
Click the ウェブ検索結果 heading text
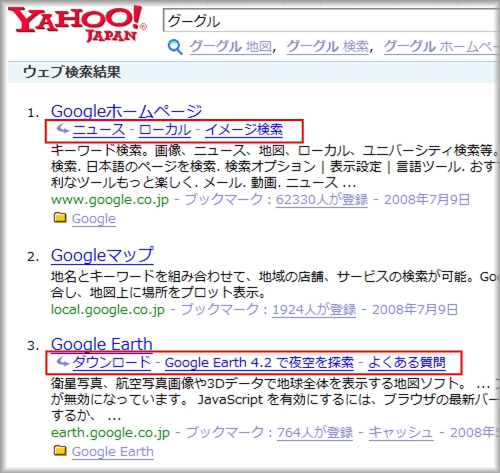(x=72, y=72)
